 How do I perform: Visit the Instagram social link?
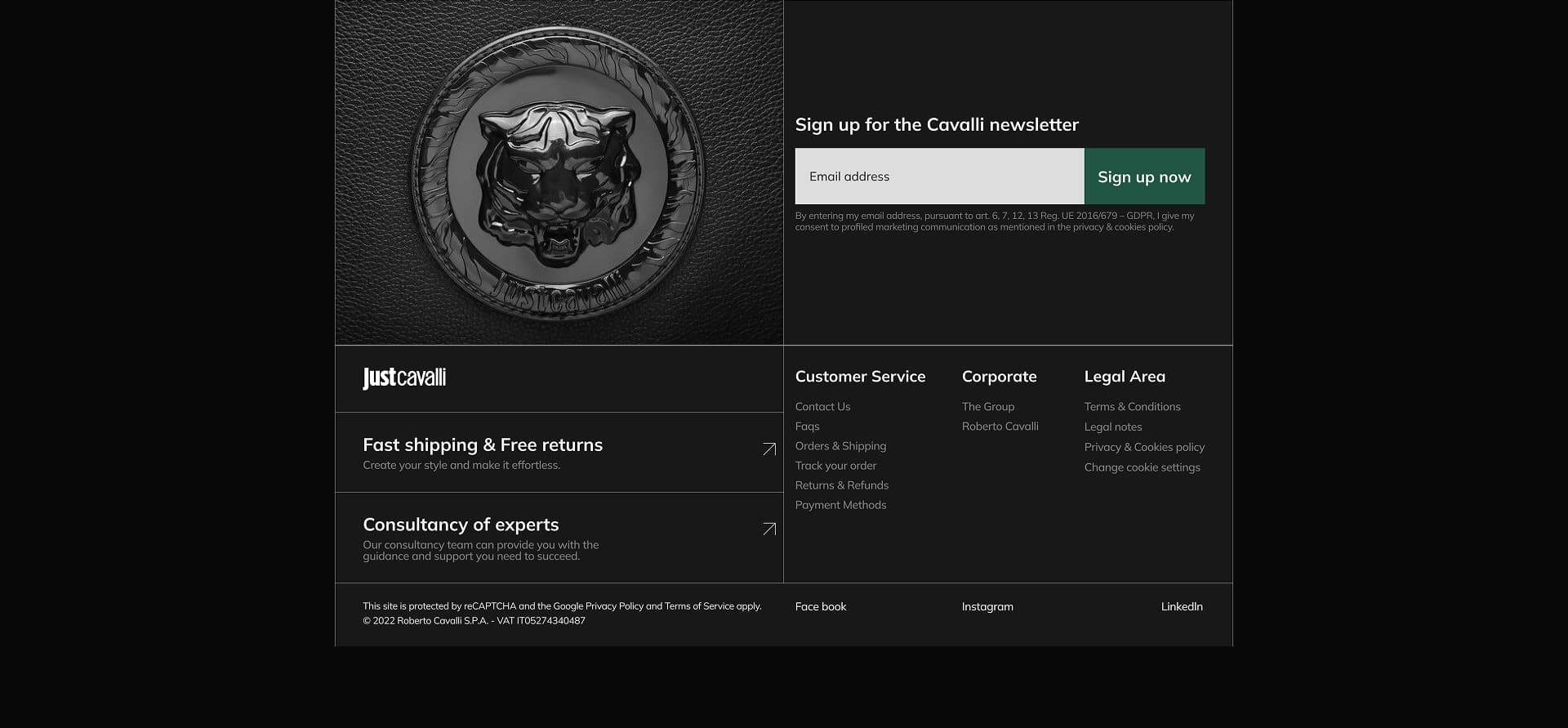click(987, 606)
